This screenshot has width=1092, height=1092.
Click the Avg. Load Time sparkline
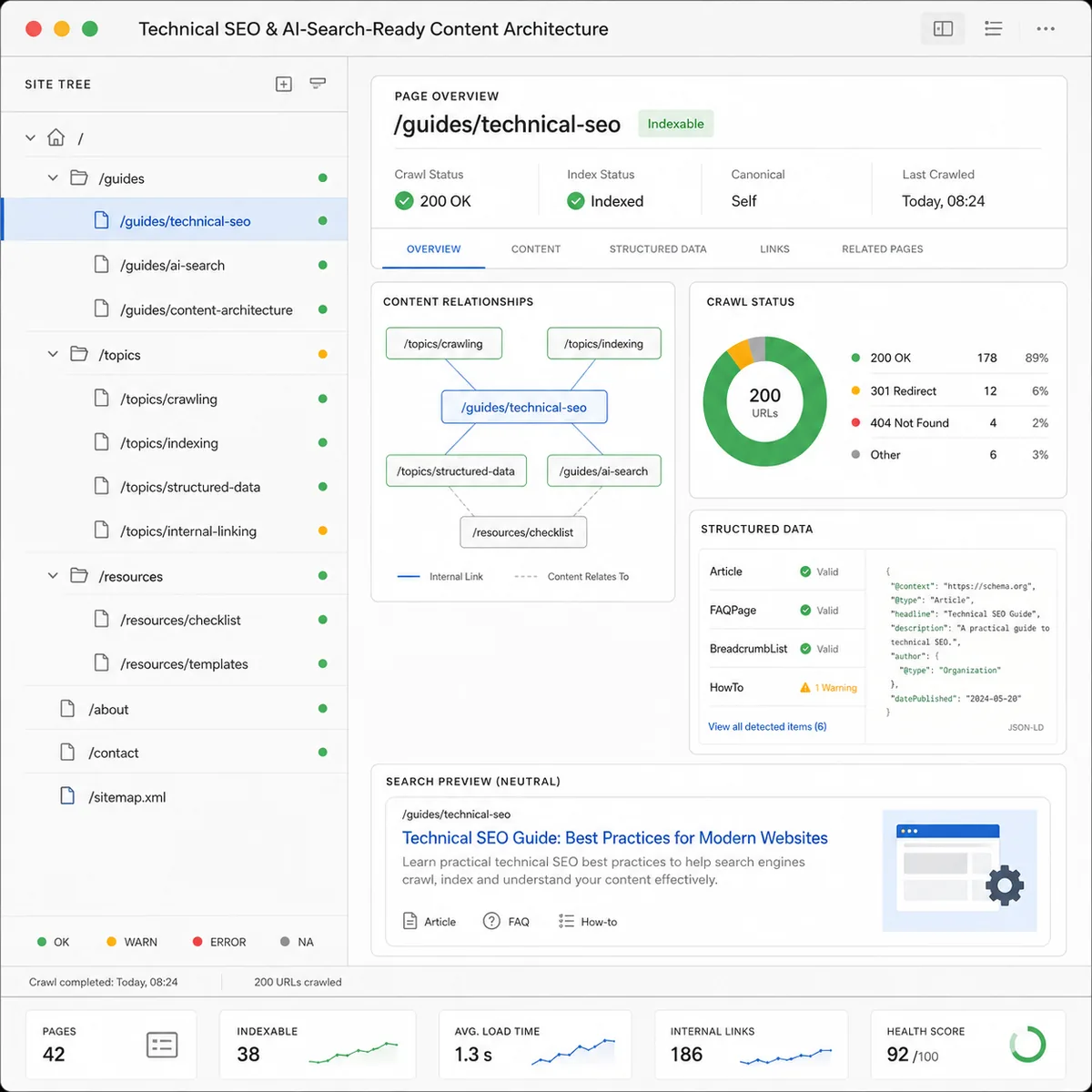click(x=573, y=1051)
